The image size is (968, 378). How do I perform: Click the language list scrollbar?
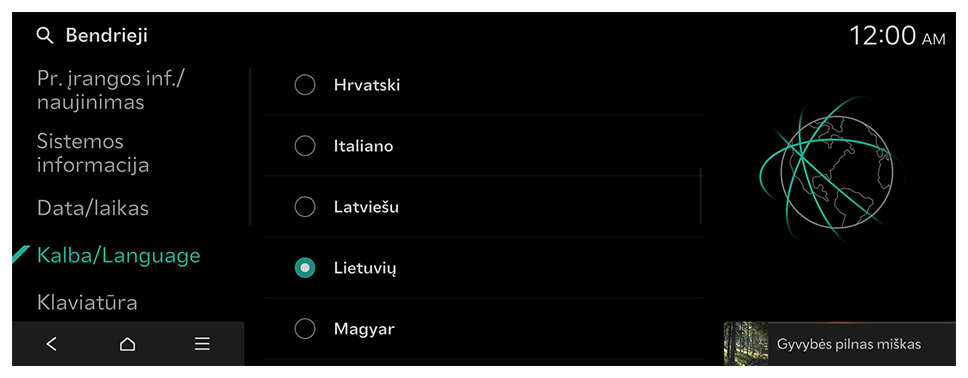pos(701,196)
